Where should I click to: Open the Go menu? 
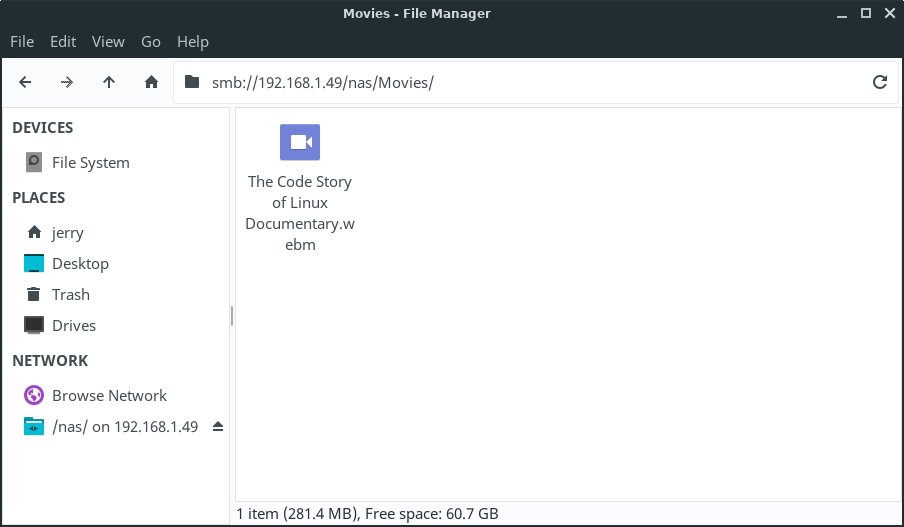[151, 41]
